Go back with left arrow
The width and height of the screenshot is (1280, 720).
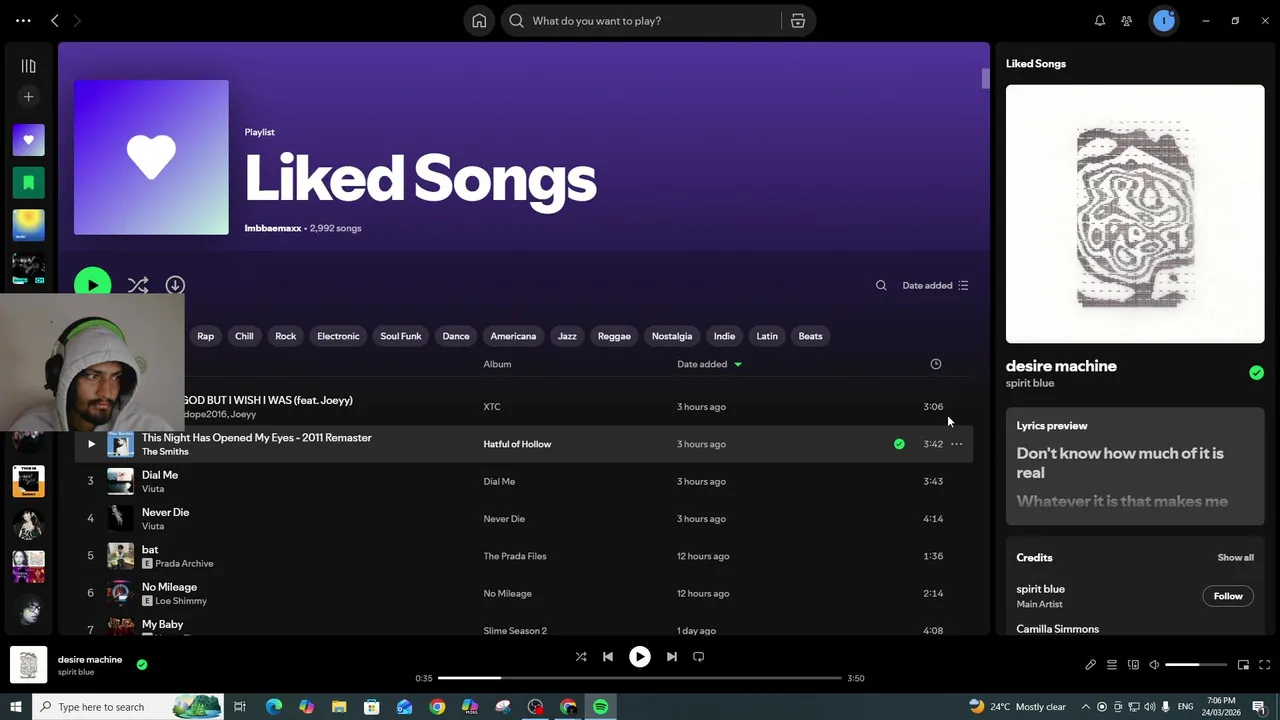(x=55, y=21)
